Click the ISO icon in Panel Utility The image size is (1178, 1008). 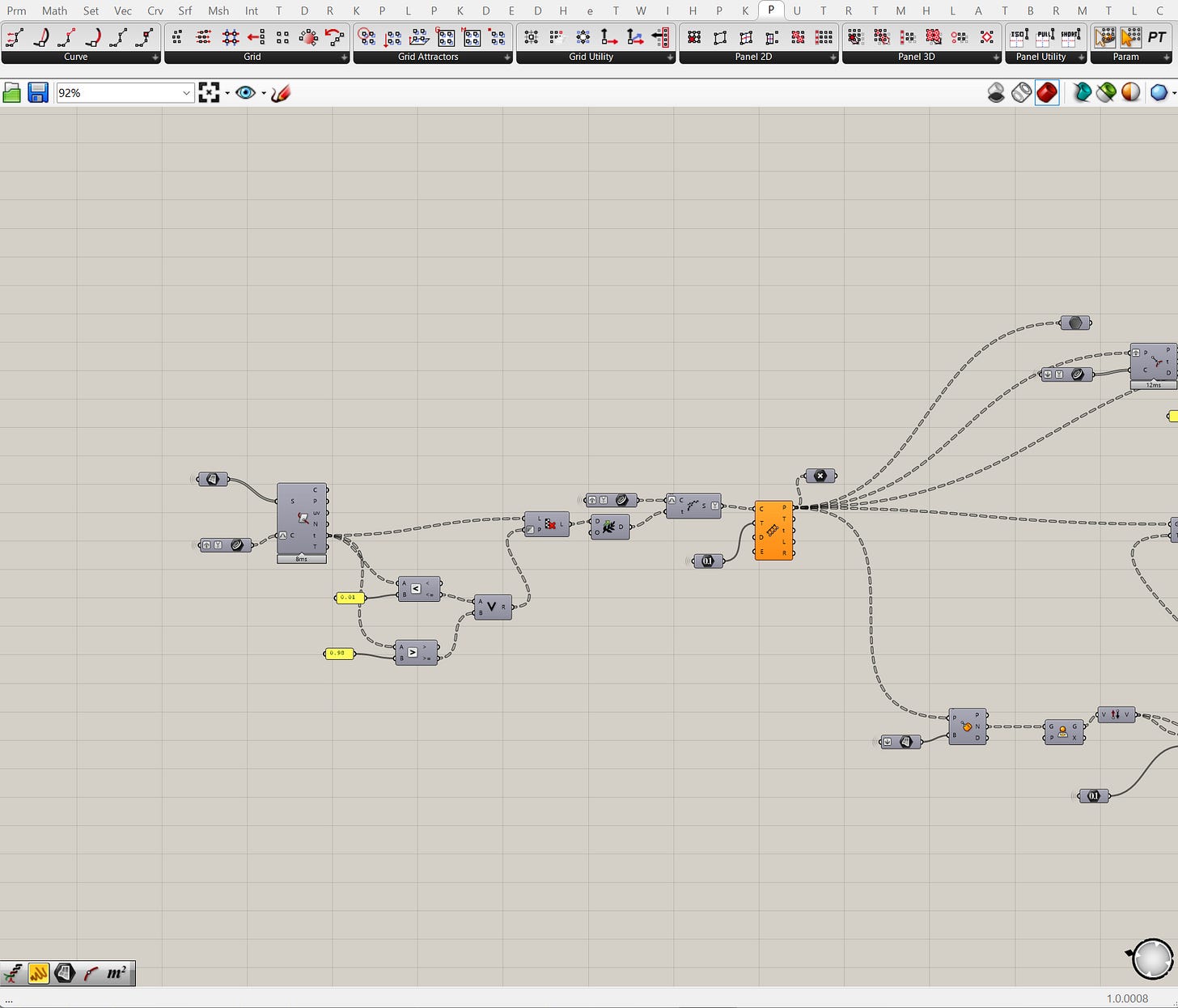(x=1019, y=37)
